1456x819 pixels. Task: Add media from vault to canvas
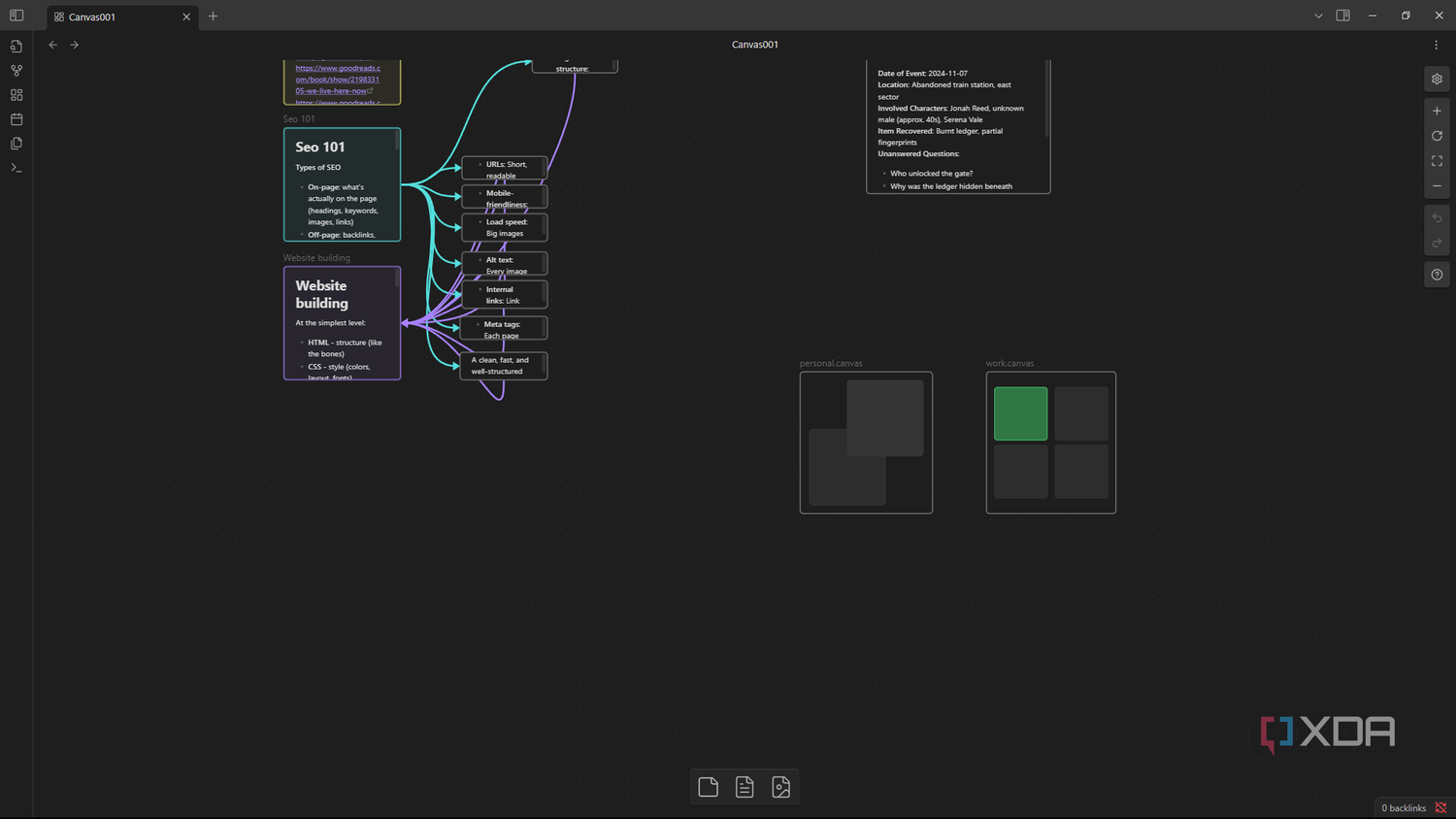tap(781, 787)
